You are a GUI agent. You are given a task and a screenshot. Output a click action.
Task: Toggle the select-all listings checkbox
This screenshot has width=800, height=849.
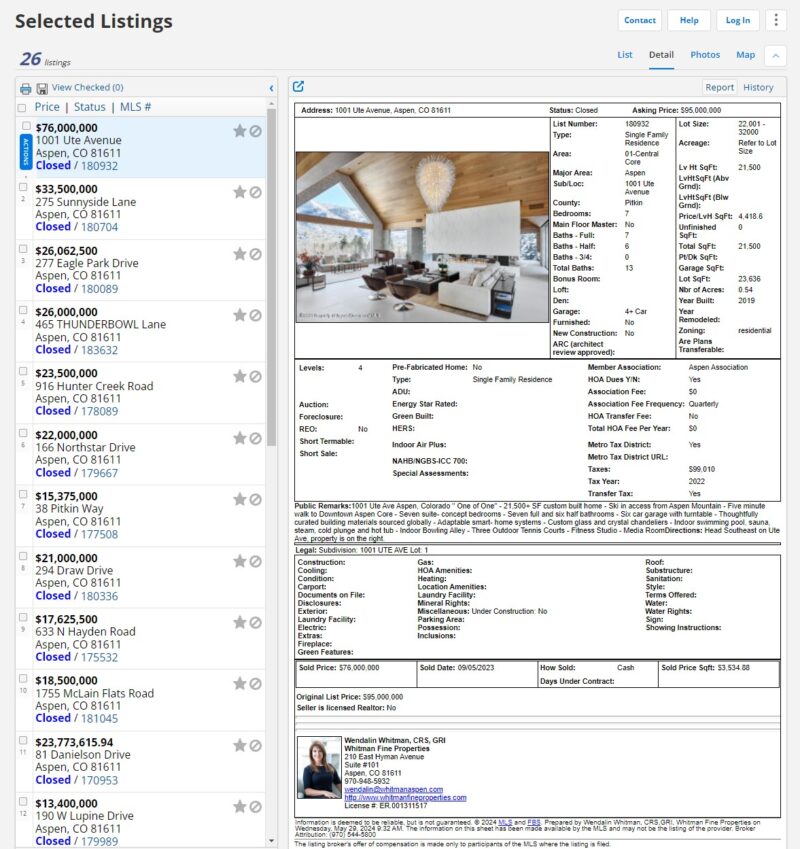point(23,107)
